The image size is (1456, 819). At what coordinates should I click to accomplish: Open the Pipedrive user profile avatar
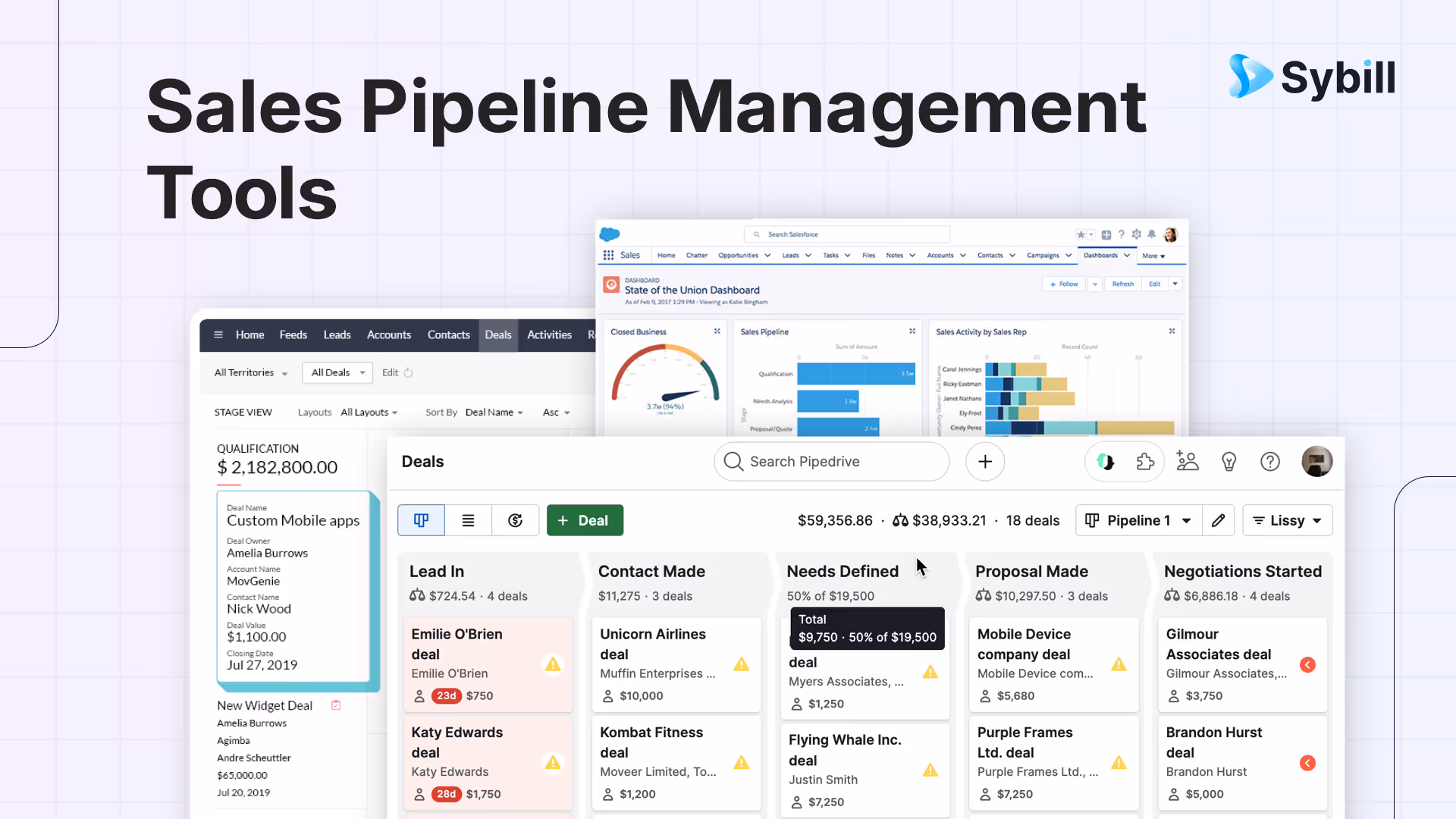point(1317,462)
